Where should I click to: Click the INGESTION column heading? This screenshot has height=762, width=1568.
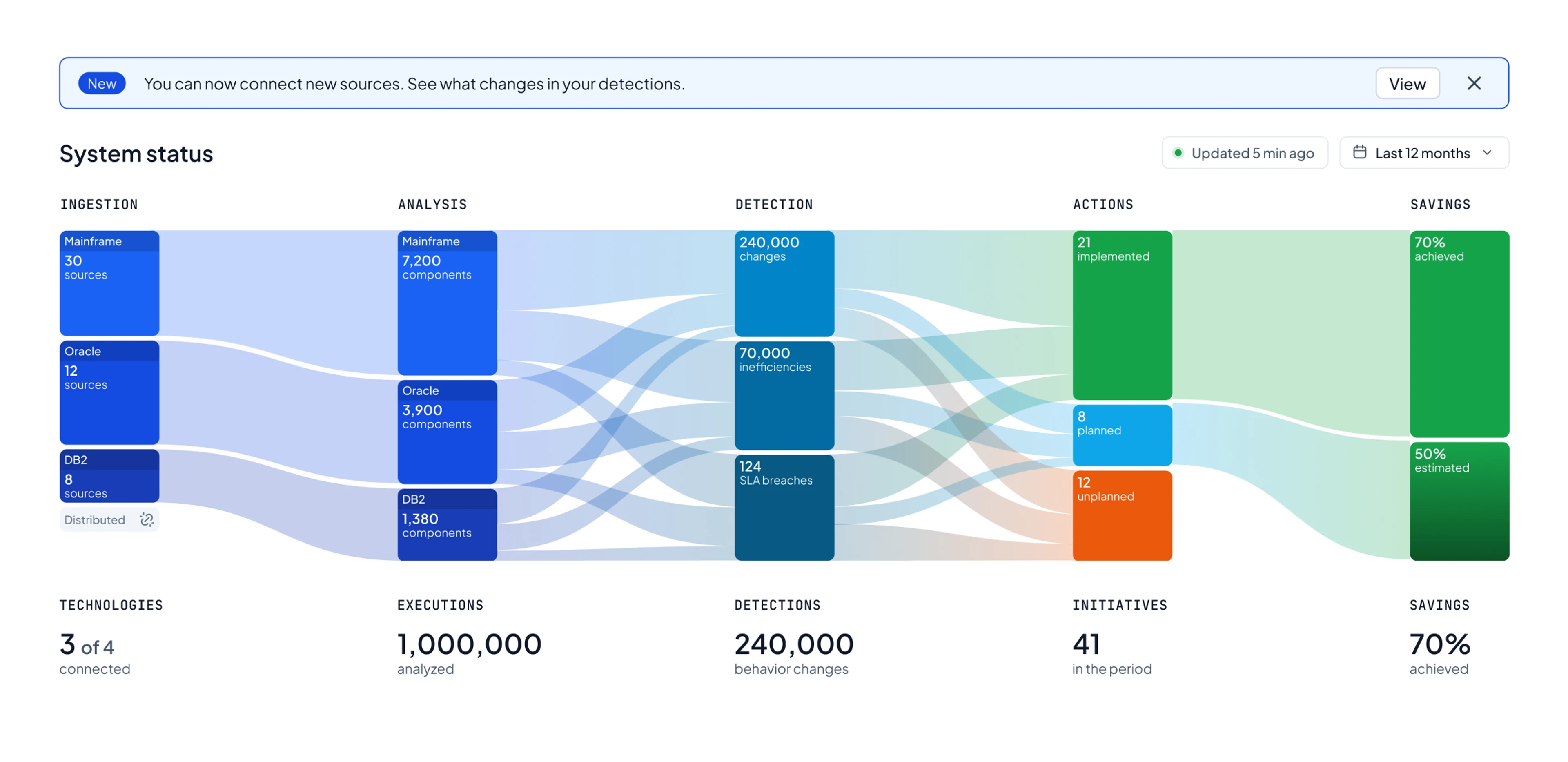point(98,205)
